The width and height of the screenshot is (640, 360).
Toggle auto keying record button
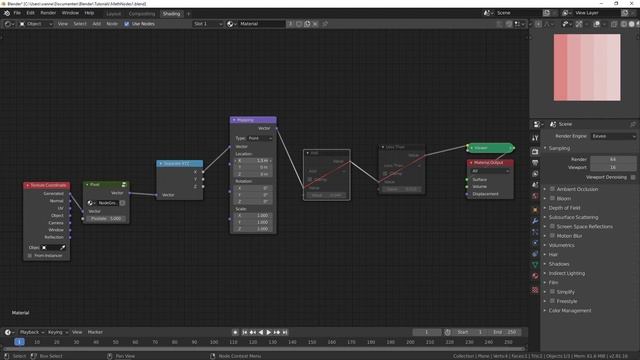[235, 332]
